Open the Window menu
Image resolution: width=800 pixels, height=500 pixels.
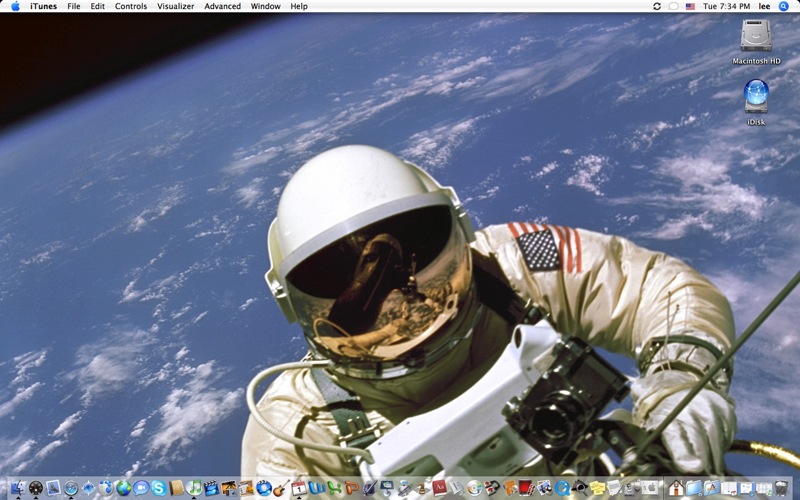pyautogui.click(x=265, y=6)
